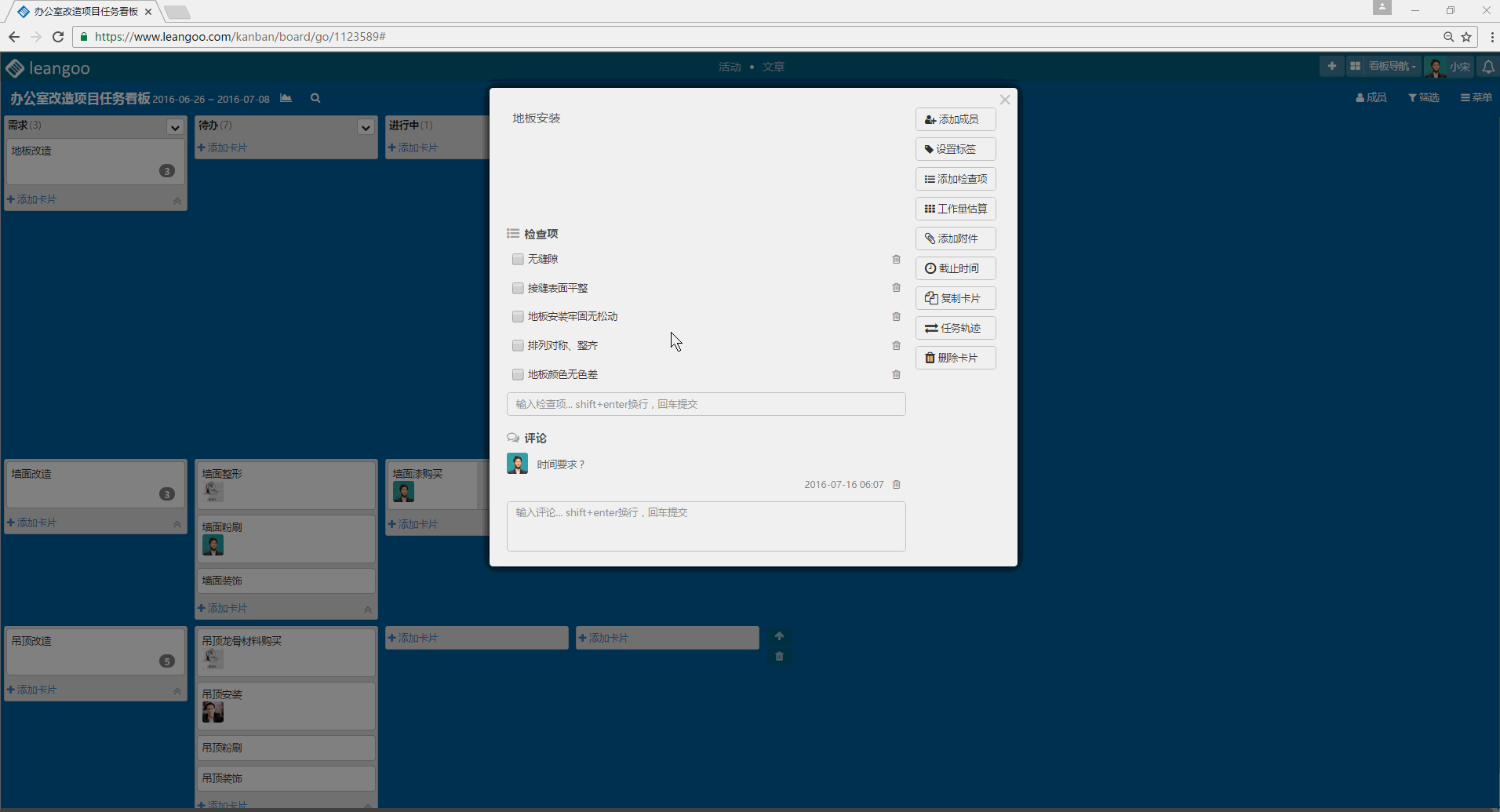
Task: Delete the 无缝隙 checklist item
Action: (x=896, y=259)
